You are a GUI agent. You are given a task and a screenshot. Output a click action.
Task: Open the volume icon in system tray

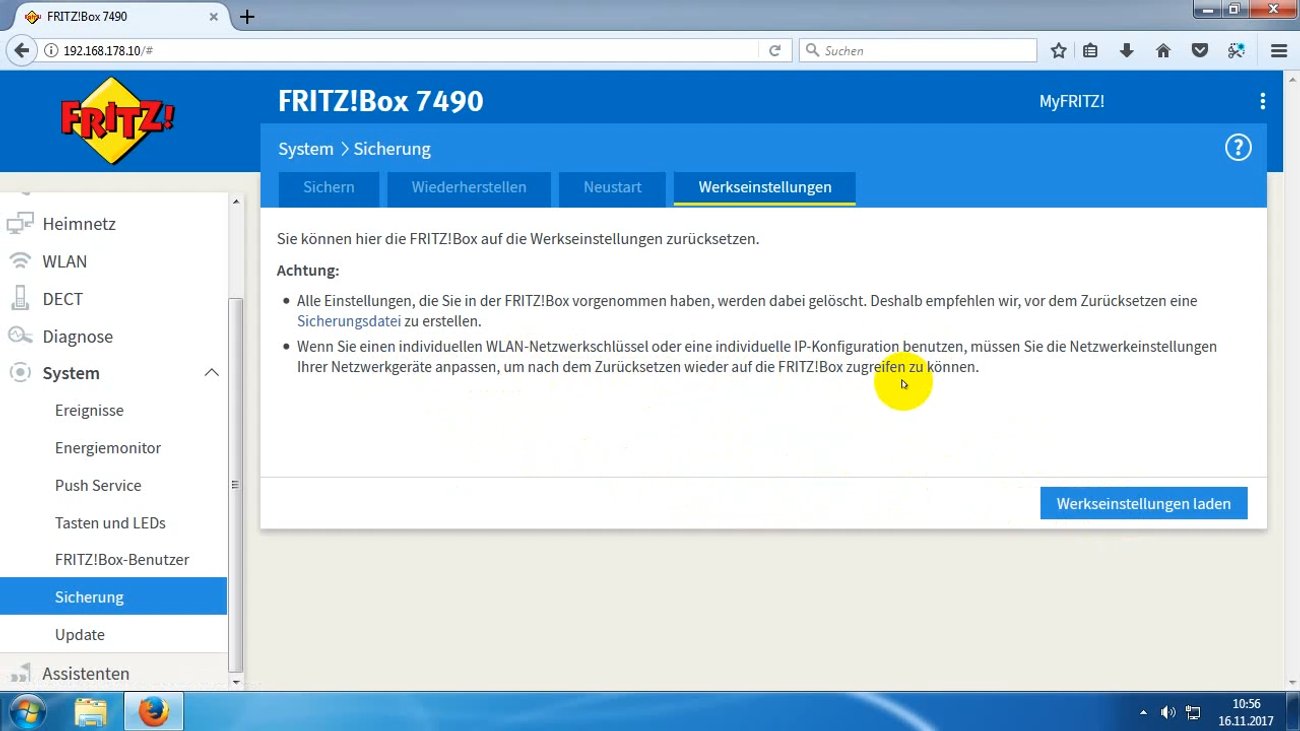(1167, 711)
